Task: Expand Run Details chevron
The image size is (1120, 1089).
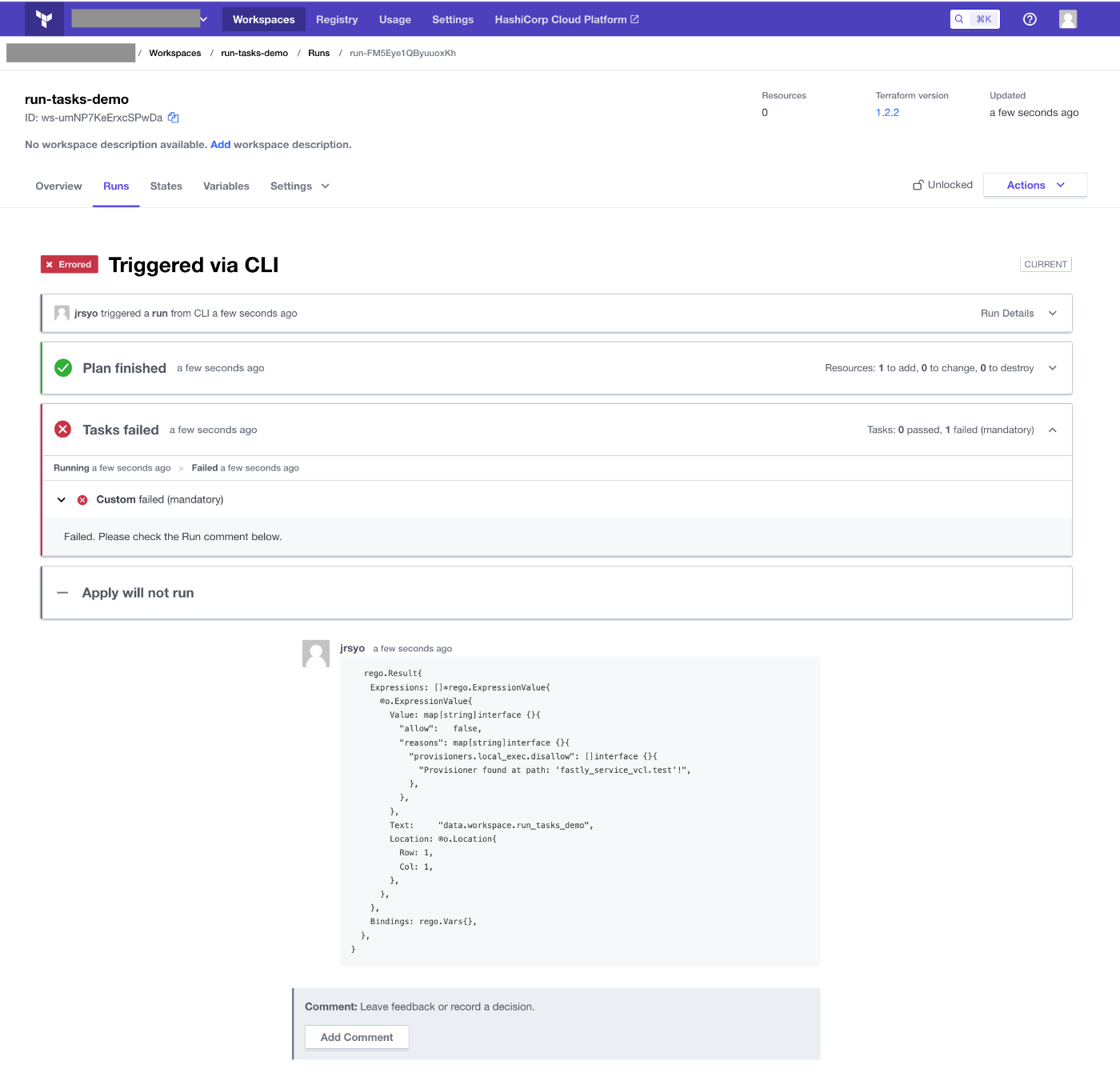Action: 1053,314
